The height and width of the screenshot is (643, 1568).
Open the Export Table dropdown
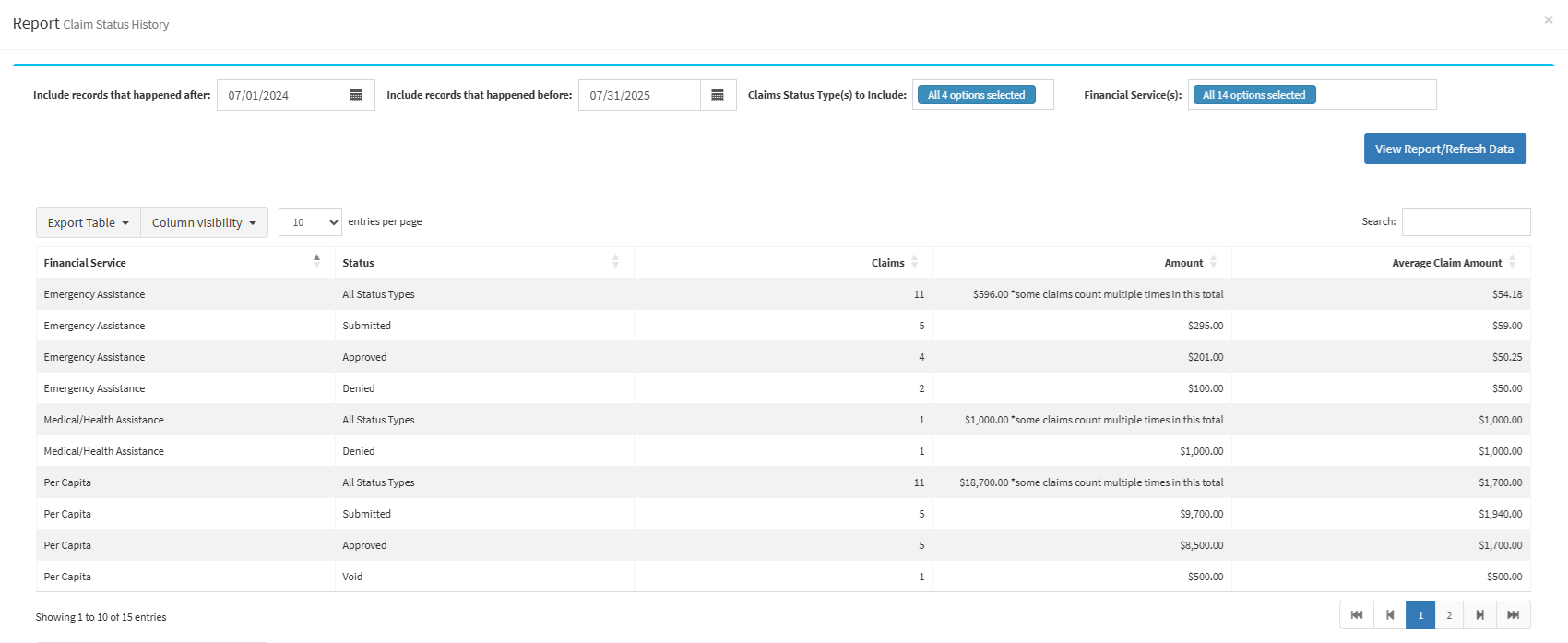coord(89,222)
